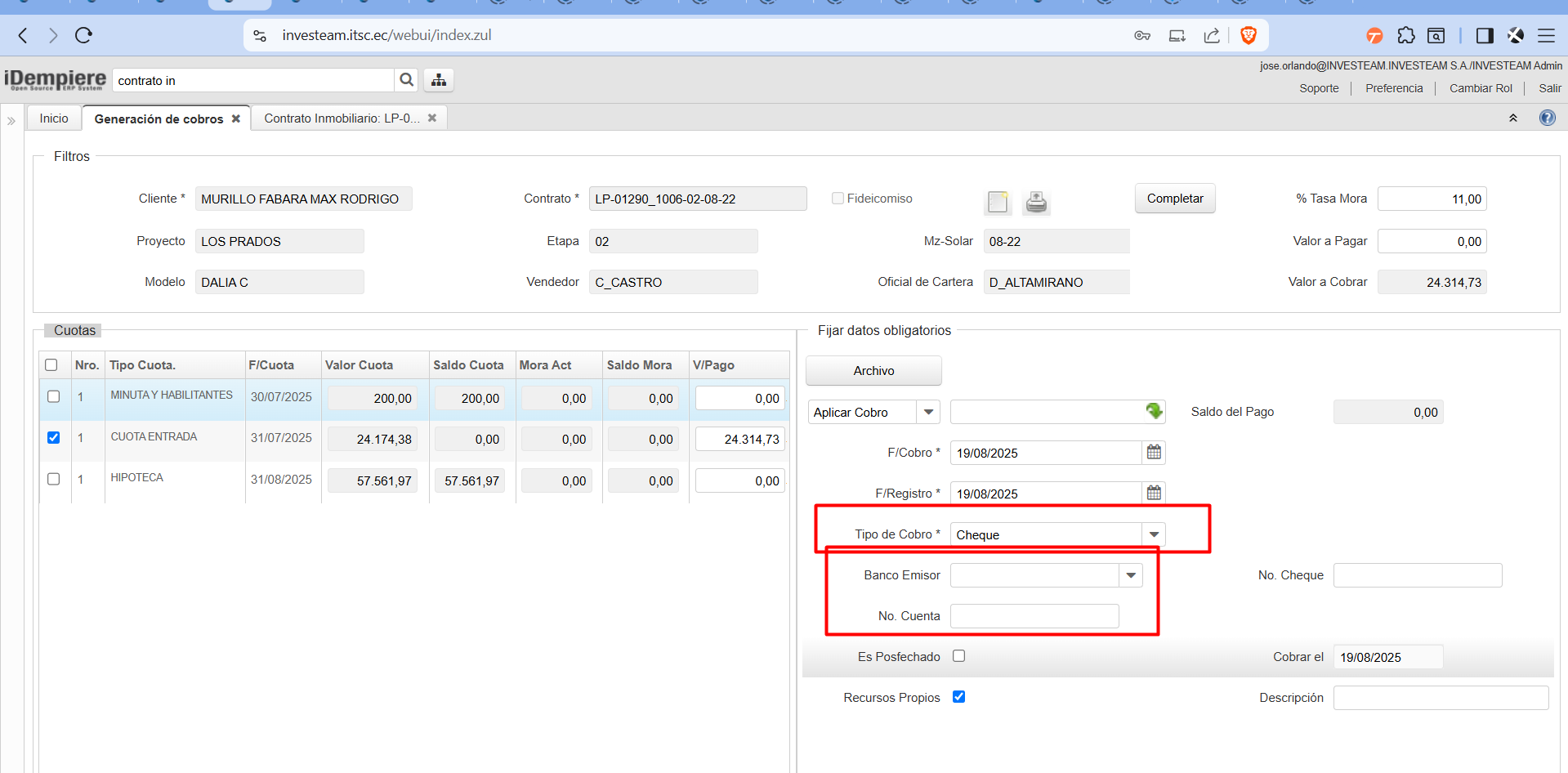Toggle the Recursos Propios checkbox

pyautogui.click(x=959, y=697)
